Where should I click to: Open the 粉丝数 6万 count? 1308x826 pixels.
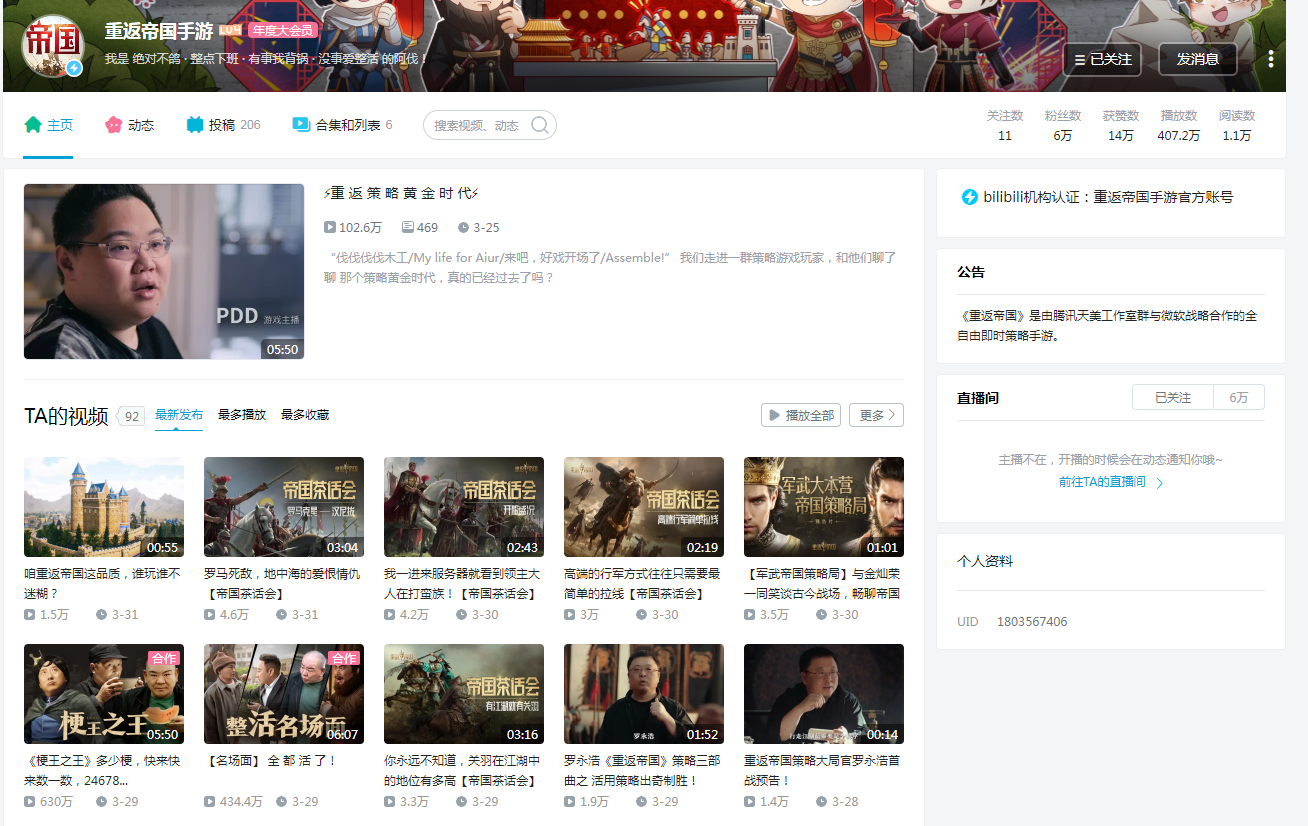(x=1063, y=126)
